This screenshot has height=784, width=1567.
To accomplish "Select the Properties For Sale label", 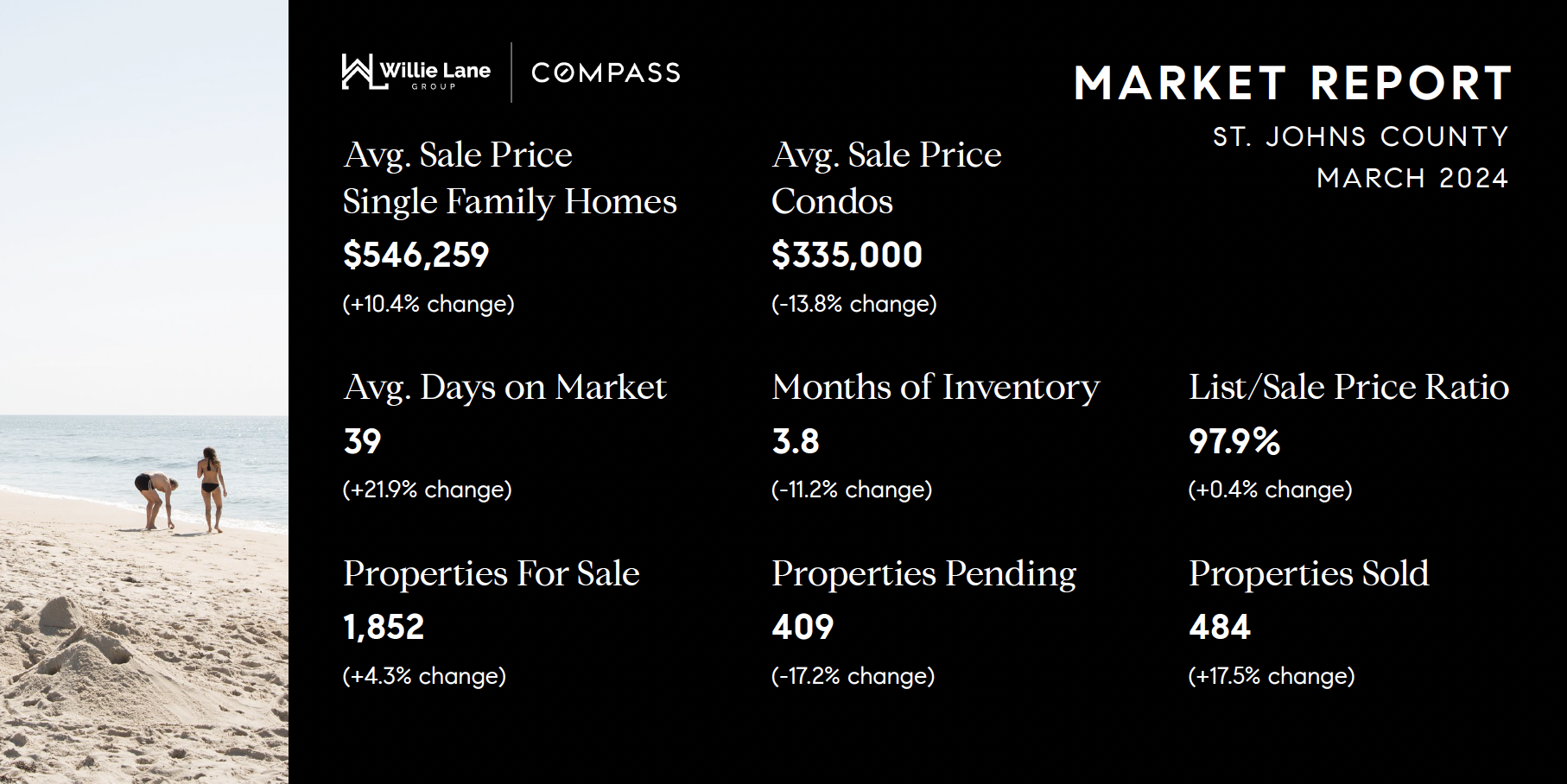I will pyautogui.click(x=492, y=573).
